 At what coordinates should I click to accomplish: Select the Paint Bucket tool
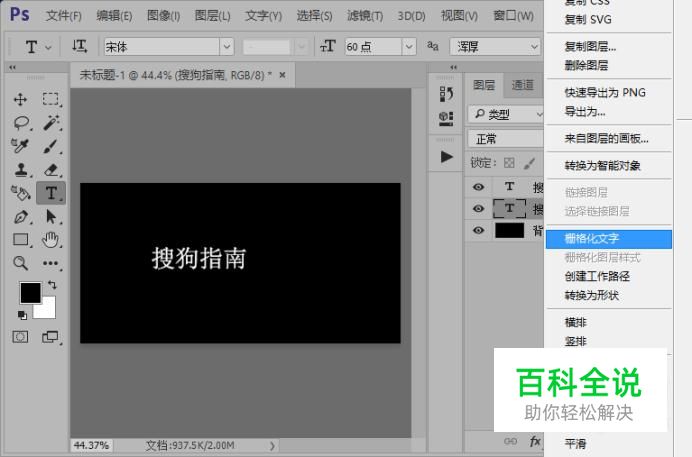tap(20, 193)
